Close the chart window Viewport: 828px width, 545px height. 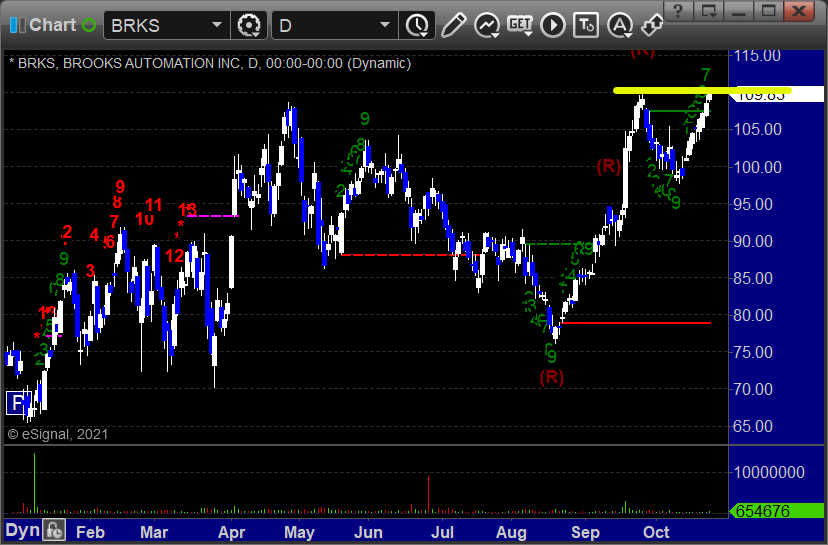(x=799, y=11)
